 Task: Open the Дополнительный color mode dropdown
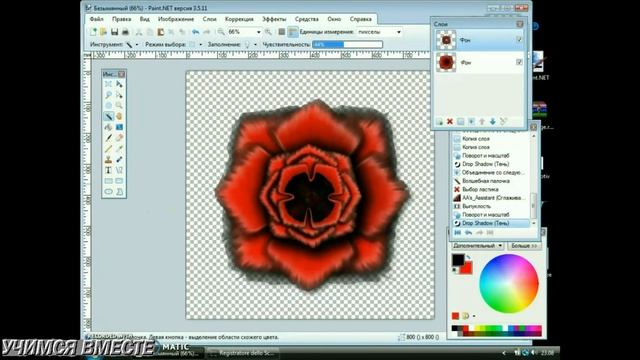pyautogui.click(x=477, y=246)
